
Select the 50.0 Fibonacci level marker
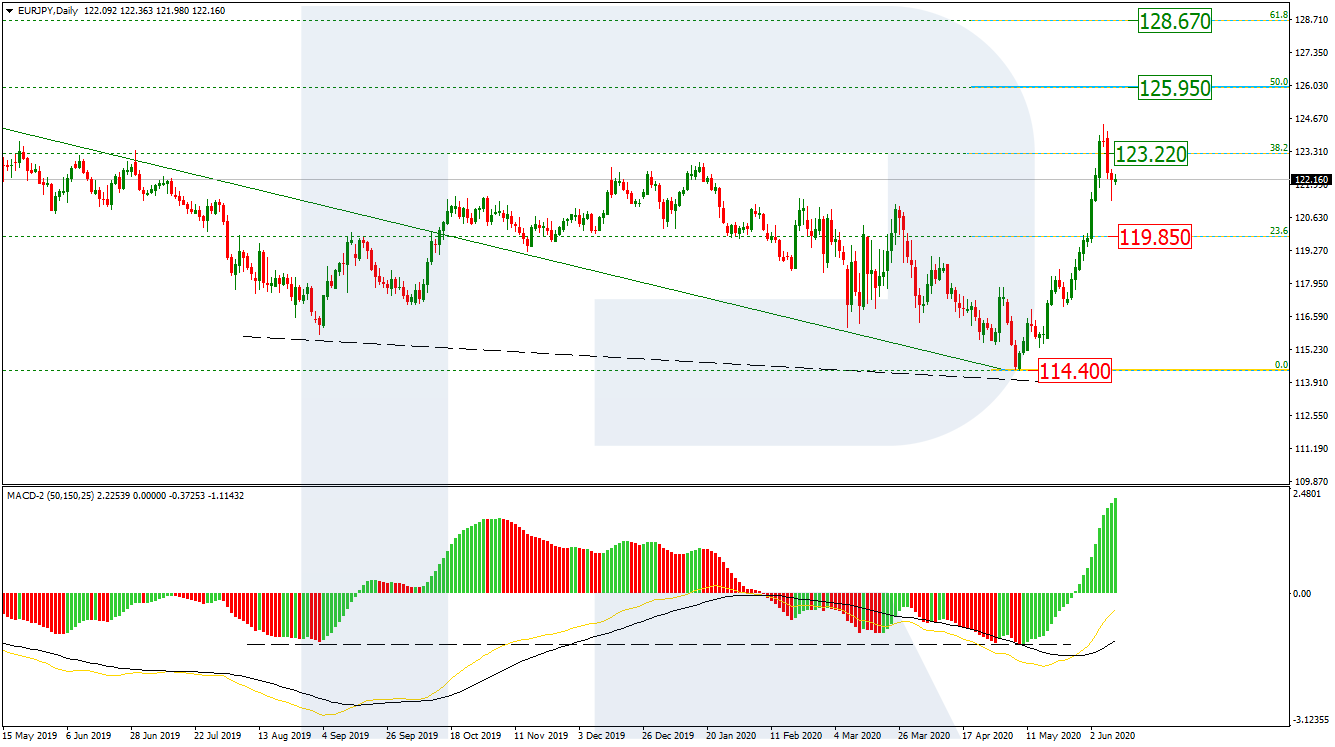[1277, 82]
